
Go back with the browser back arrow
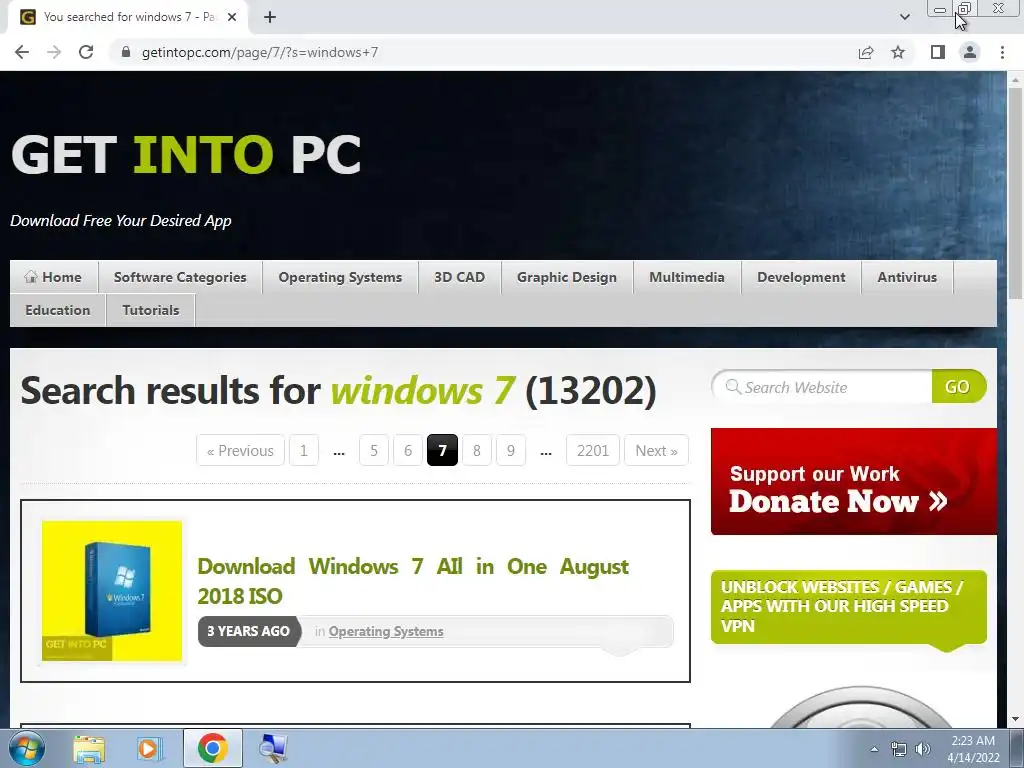click(22, 52)
